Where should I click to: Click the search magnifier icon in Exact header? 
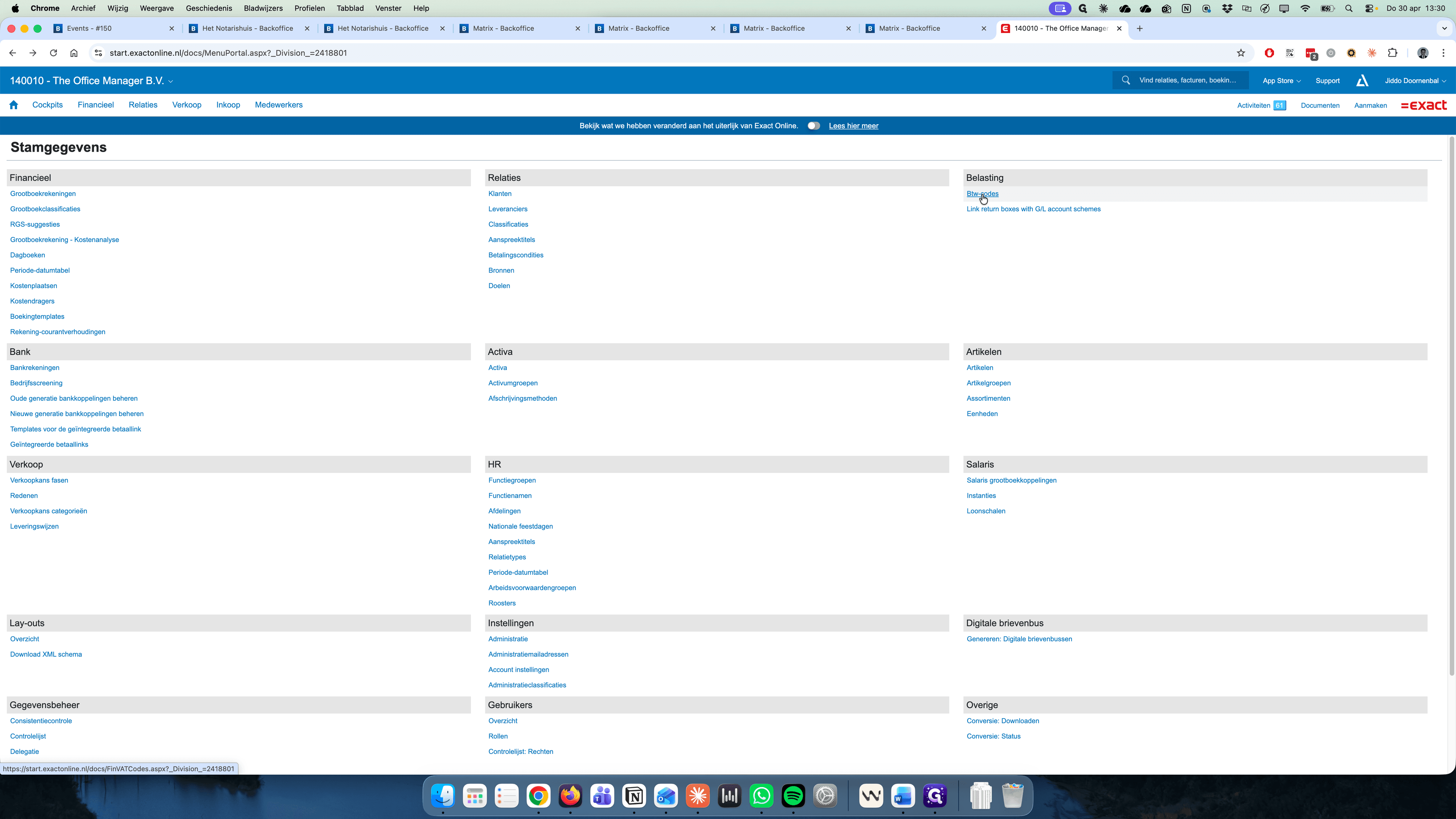click(x=1126, y=80)
